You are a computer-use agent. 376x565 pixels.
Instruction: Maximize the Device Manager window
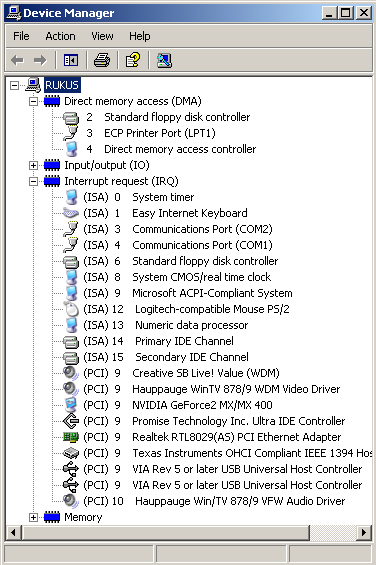tap(345, 13)
